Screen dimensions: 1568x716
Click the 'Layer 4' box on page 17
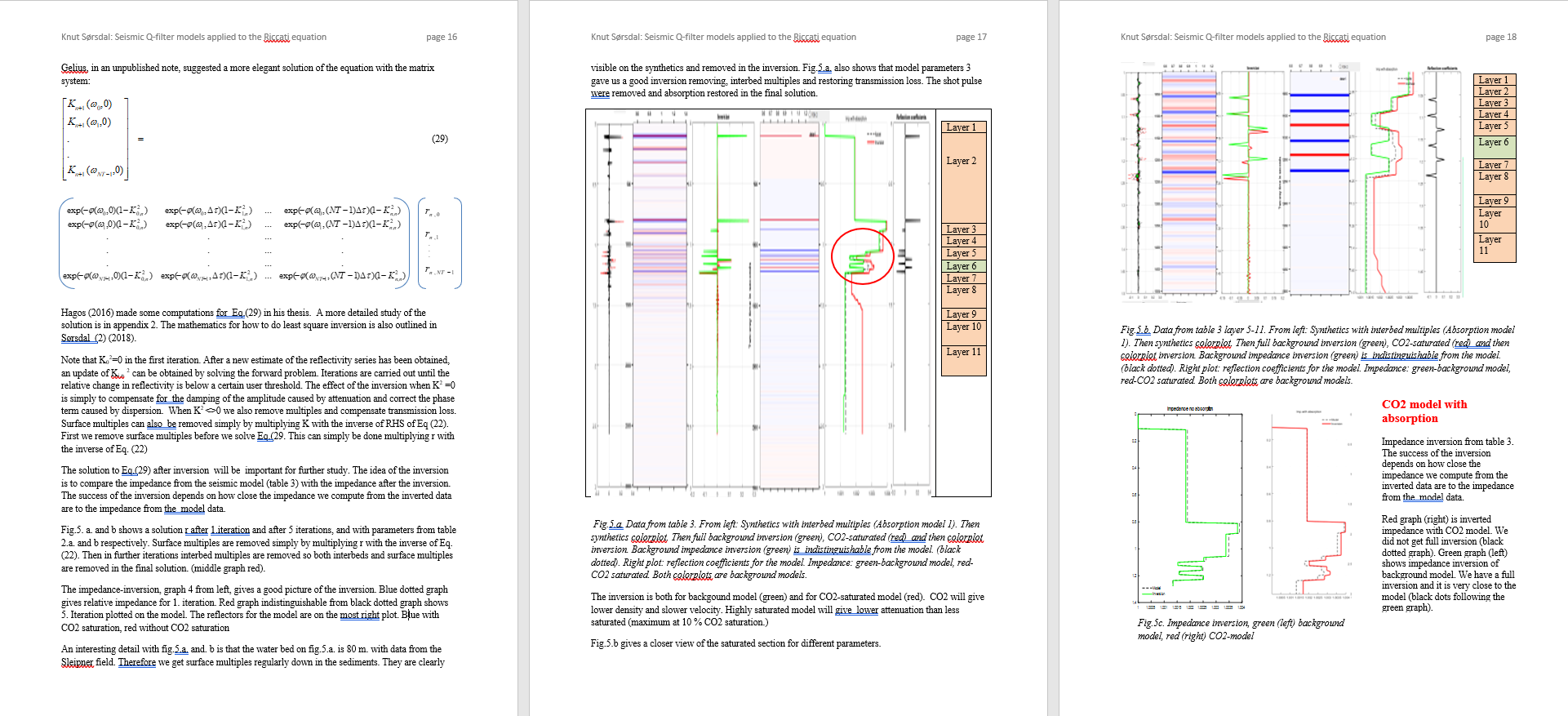963,241
